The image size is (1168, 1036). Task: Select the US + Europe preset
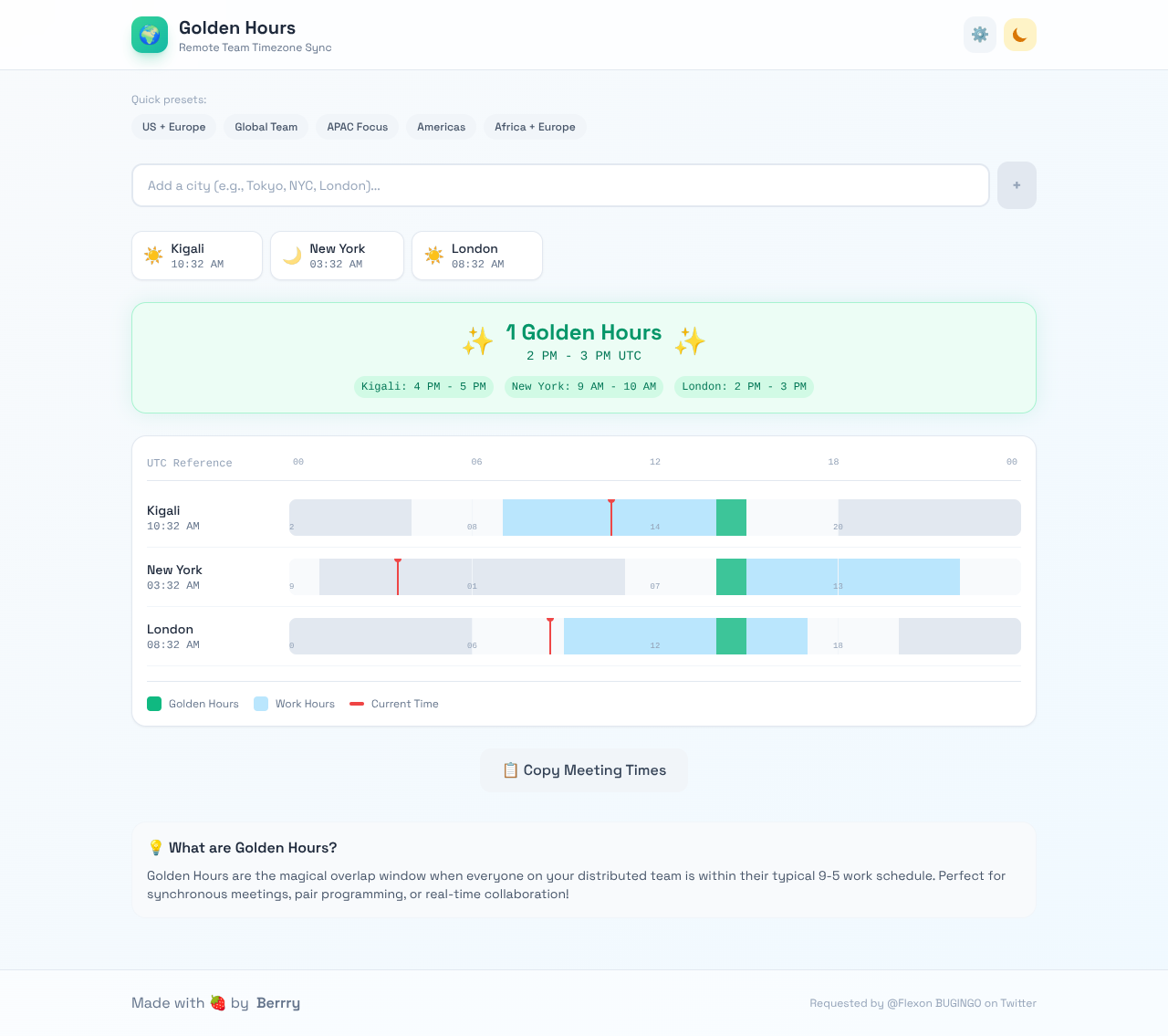173,127
